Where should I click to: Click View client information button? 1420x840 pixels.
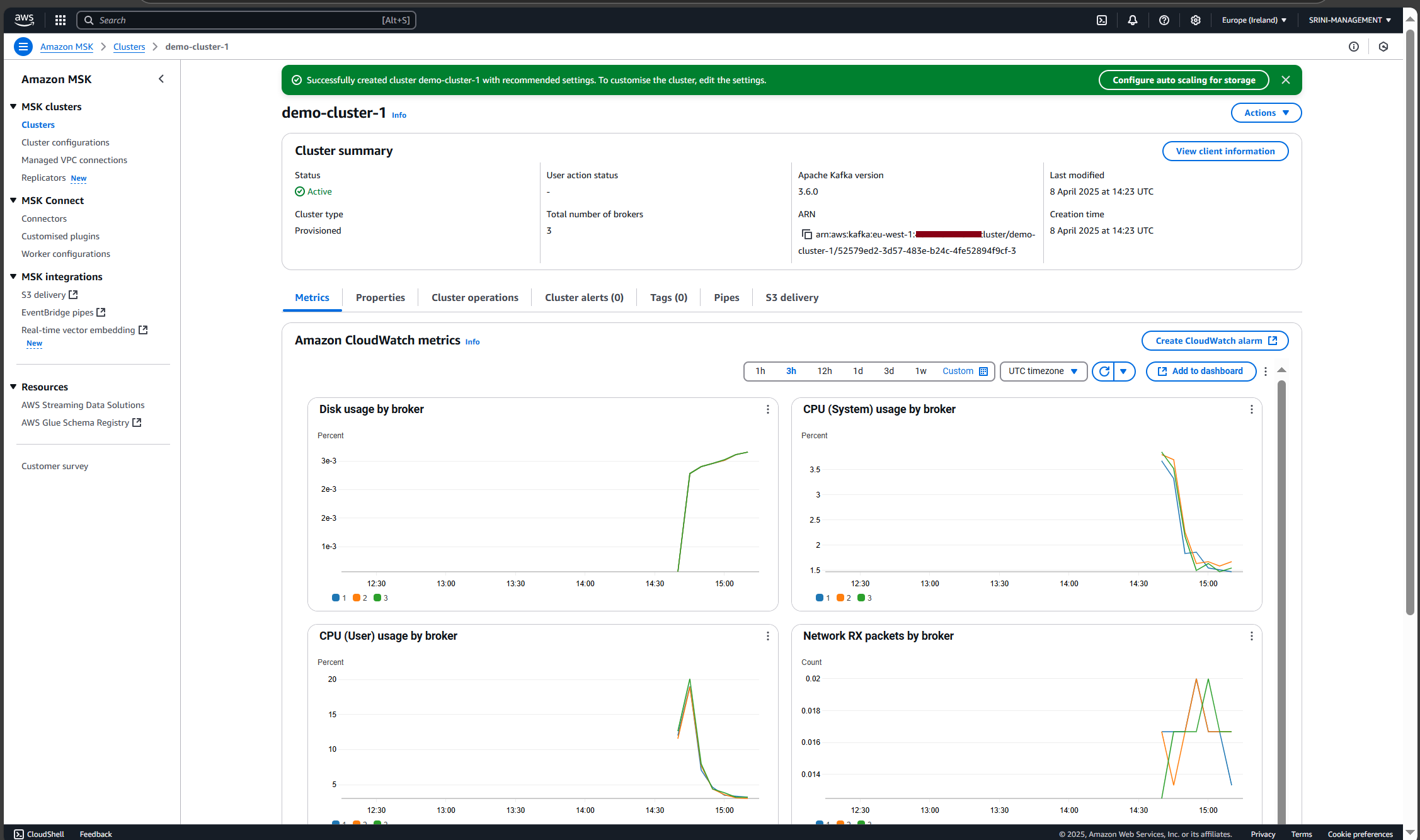(1225, 151)
